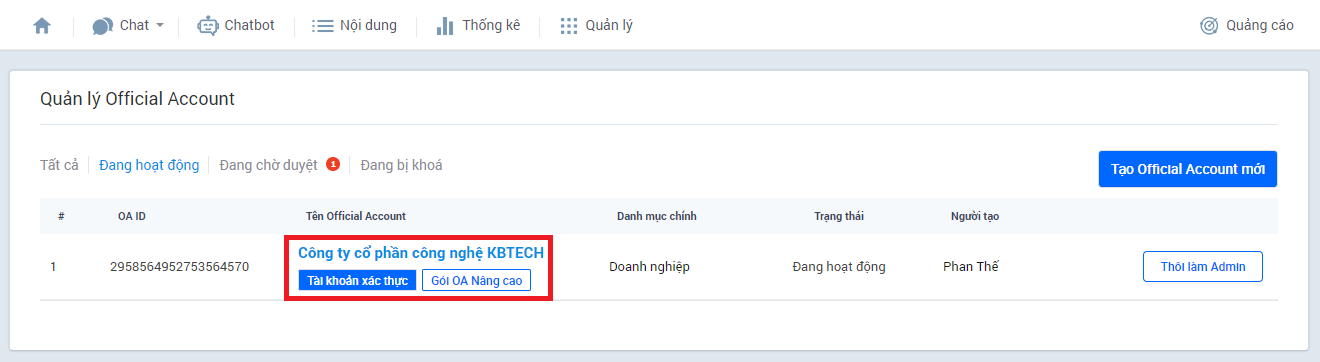Viewport: 1320px width, 362px height.
Task: Click the Chat speech bubble icon
Action: (x=102, y=26)
